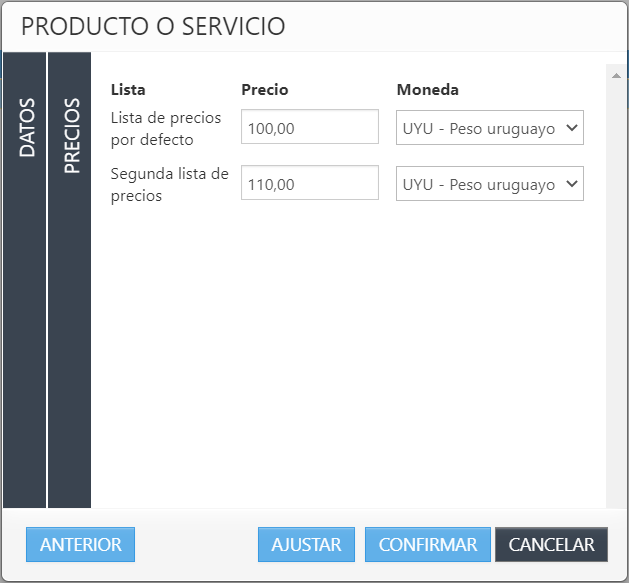Screen dimensions: 629x583
Task: Click chevron arrow on second currency selector
Action: tap(572, 184)
